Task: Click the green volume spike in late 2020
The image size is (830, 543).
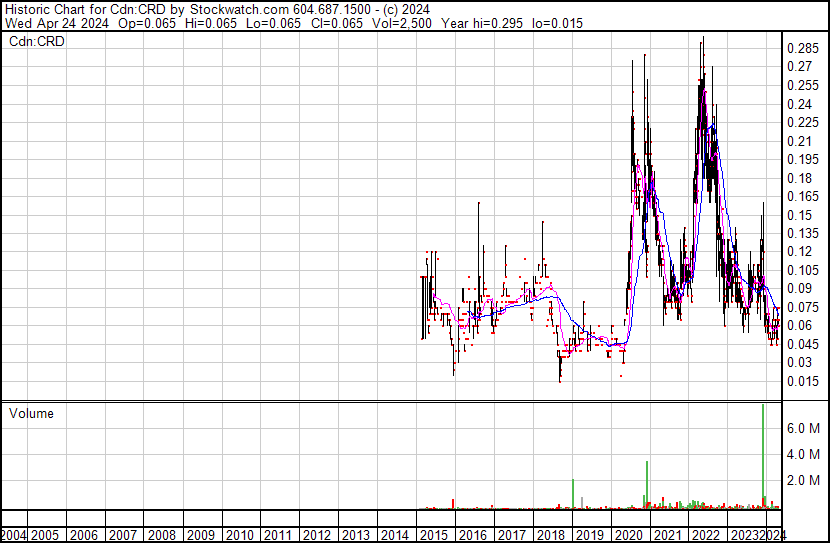Action: [x=647, y=484]
